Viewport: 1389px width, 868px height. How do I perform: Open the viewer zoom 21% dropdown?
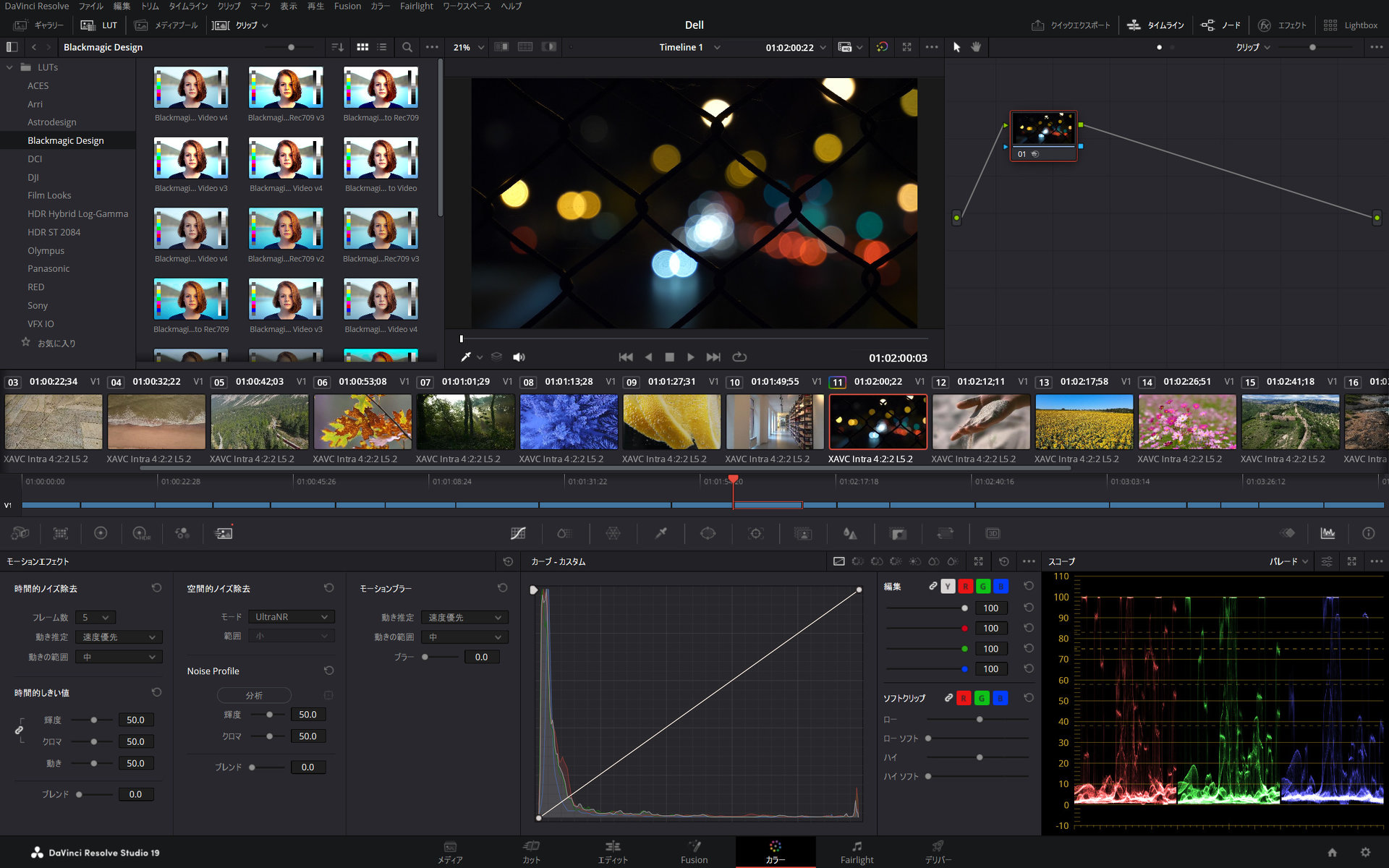click(468, 47)
